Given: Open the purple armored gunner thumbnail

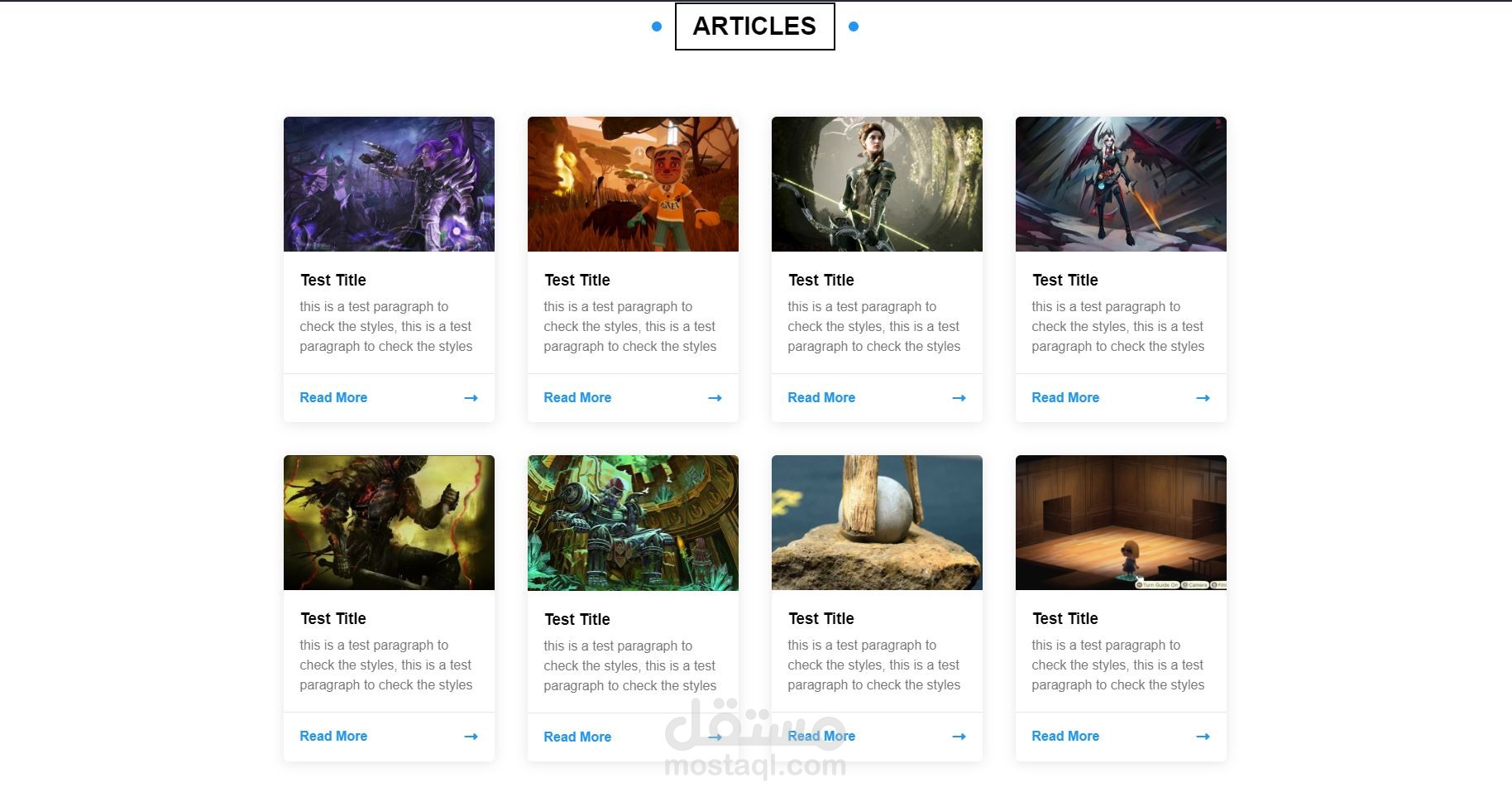Looking at the screenshot, I should click(x=389, y=184).
